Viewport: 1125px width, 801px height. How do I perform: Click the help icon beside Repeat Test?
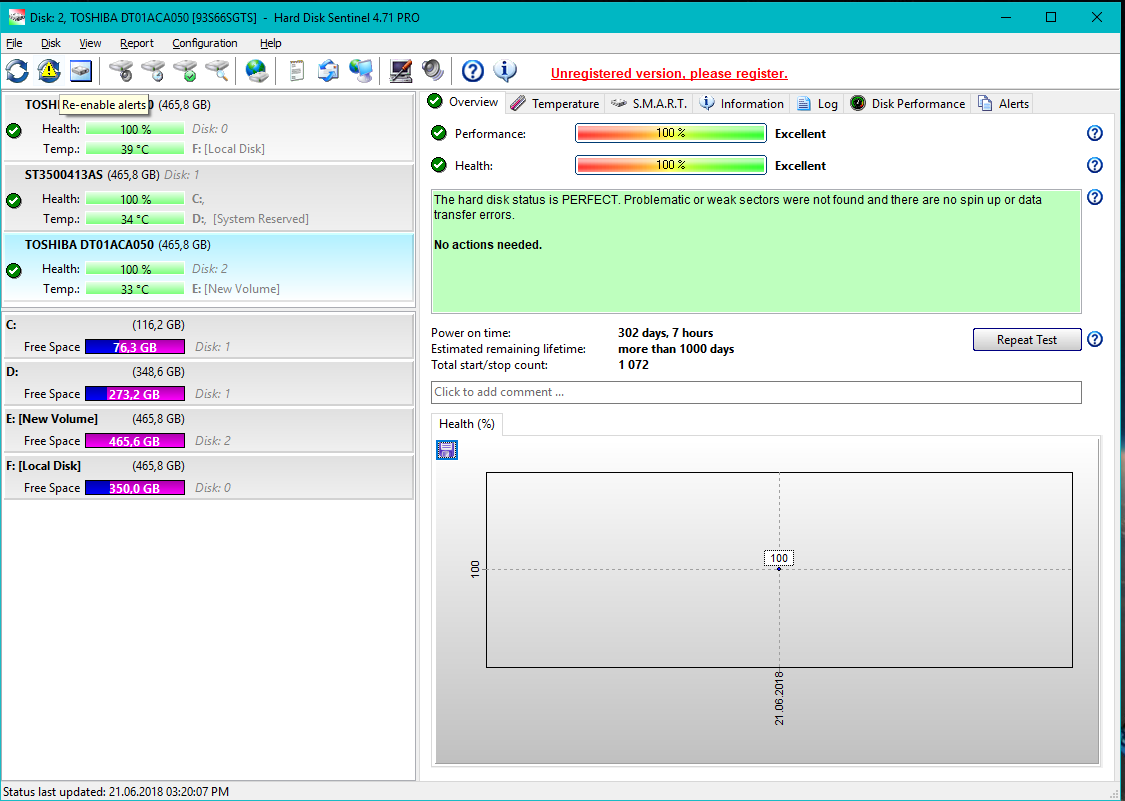pos(1094,340)
